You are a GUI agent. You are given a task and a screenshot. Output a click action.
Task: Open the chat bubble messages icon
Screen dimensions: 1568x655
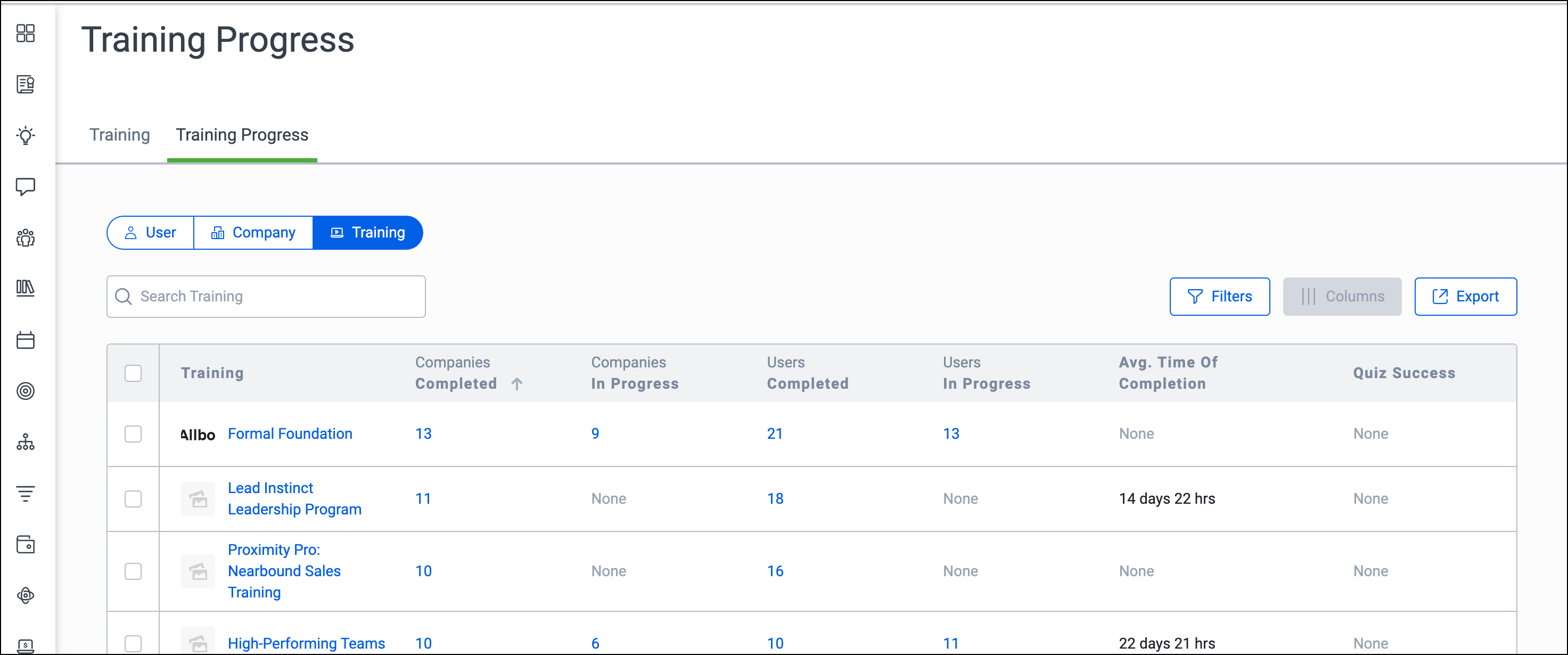[x=26, y=186]
